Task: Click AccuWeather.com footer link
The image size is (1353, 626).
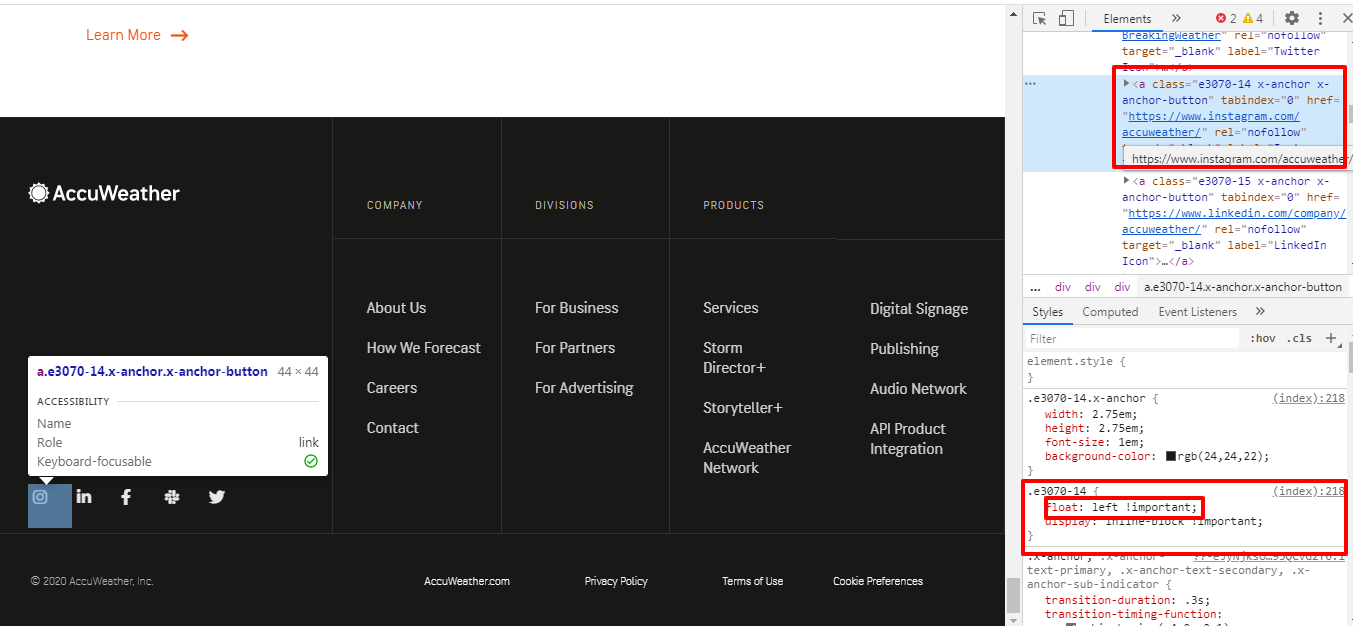Action: pyautogui.click(x=467, y=581)
